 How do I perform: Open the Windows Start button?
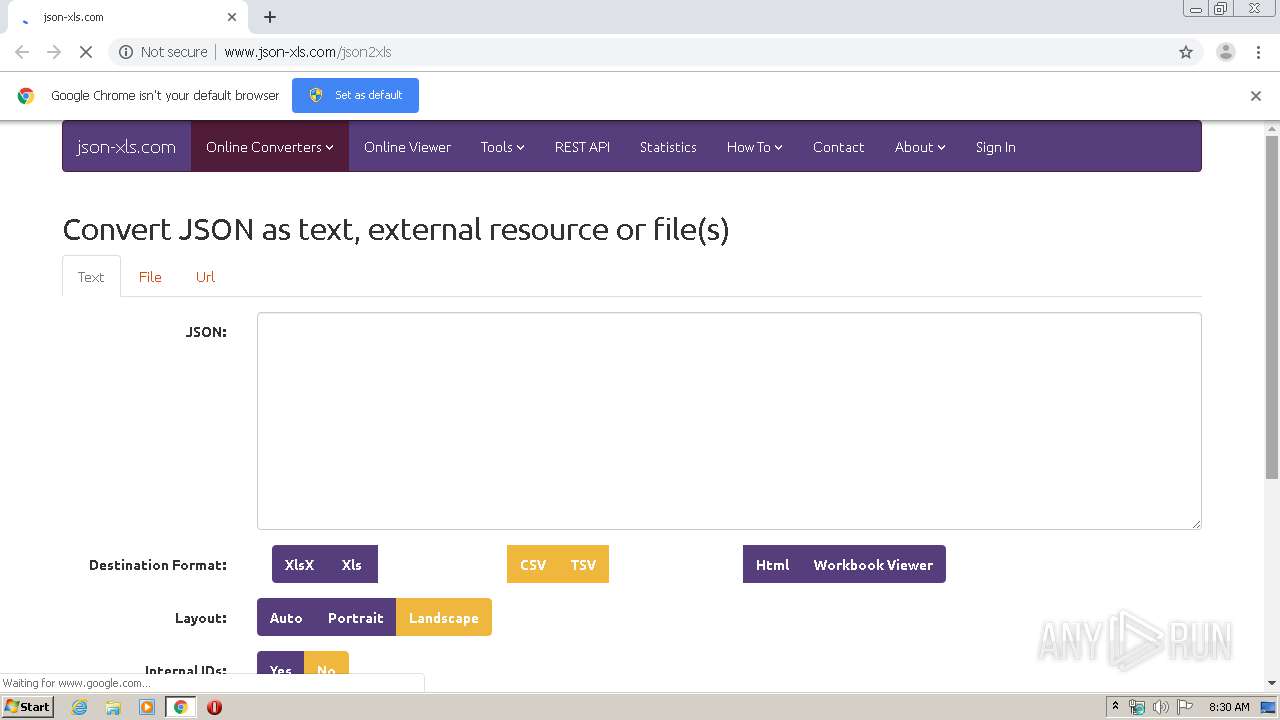coord(27,707)
